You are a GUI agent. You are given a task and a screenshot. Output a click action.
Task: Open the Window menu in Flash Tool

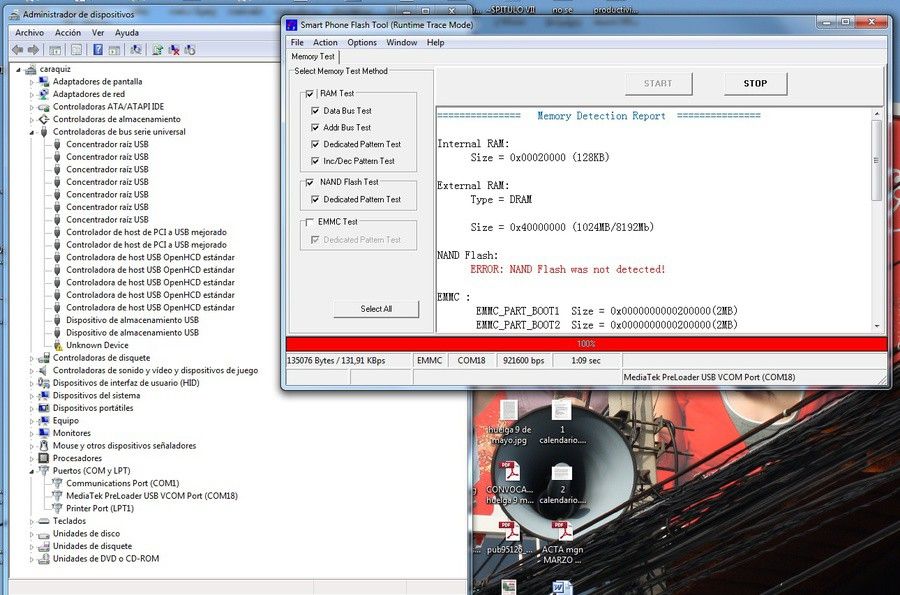pos(402,42)
